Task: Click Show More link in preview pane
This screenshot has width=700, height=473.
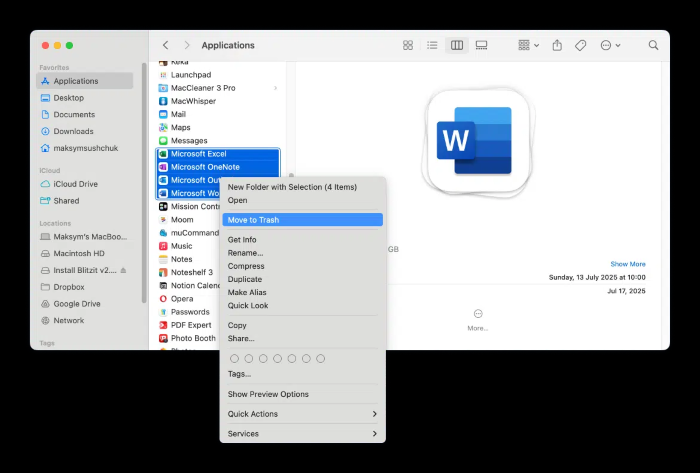Action: (628, 264)
